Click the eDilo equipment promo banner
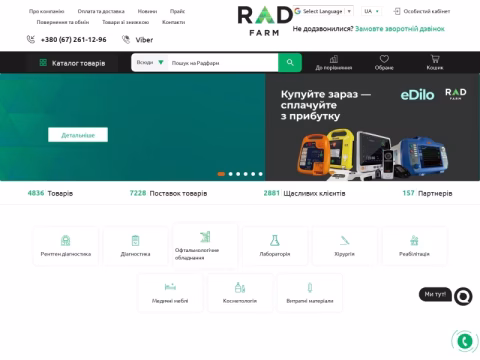The height and width of the screenshot is (360, 480). tap(372, 127)
